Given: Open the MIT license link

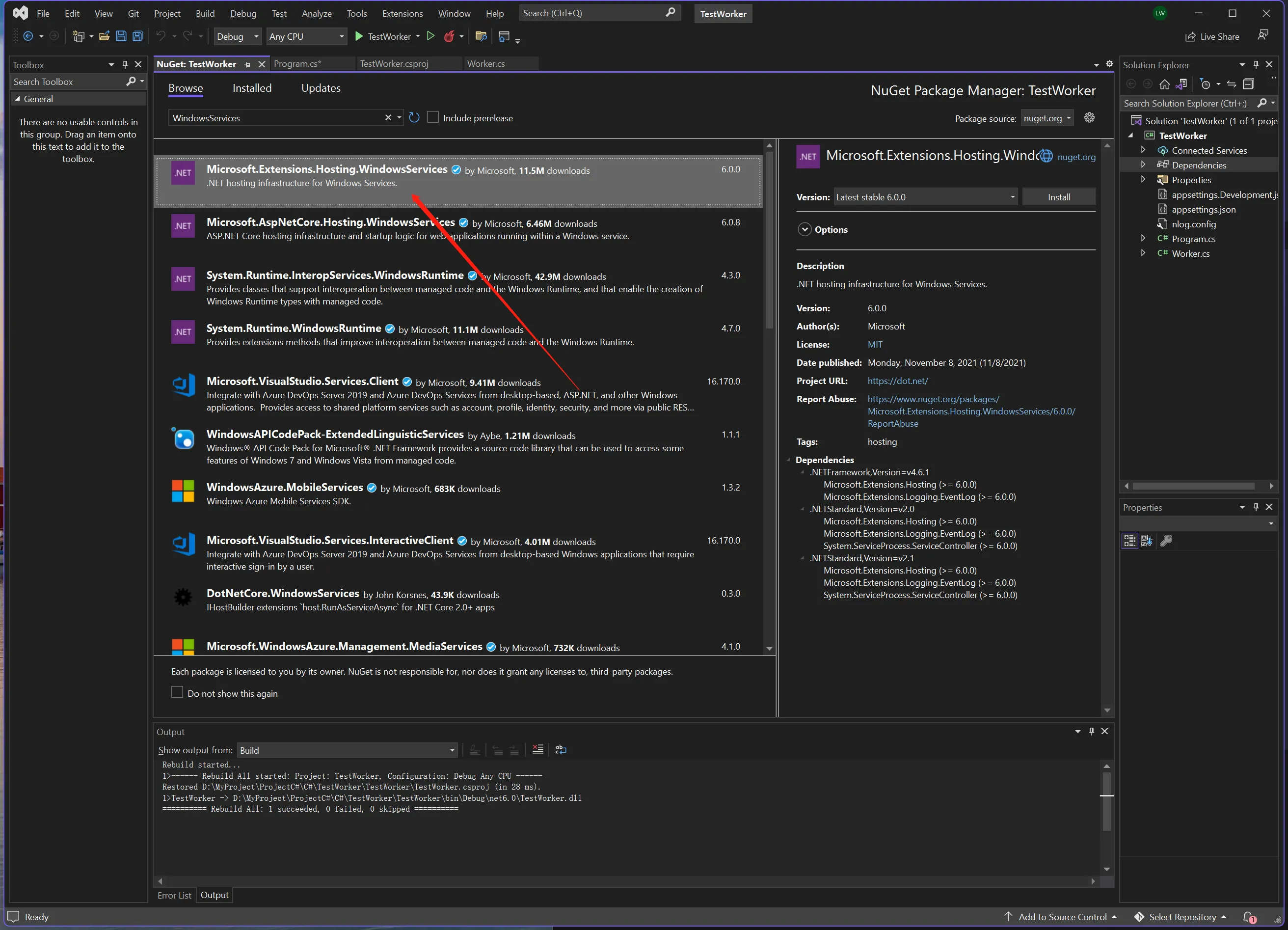Looking at the screenshot, I should click(x=875, y=344).
